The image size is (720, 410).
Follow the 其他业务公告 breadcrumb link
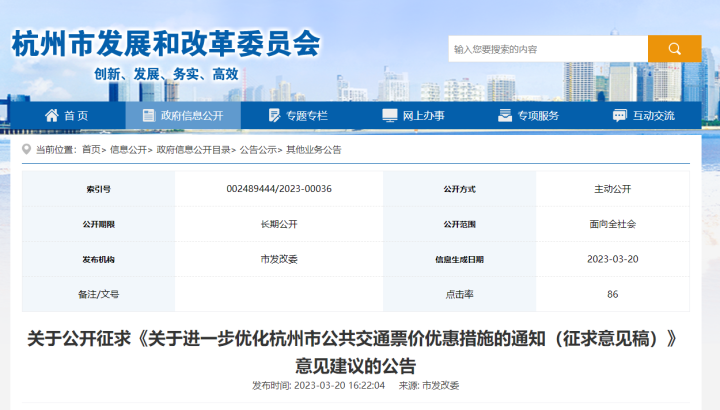[314, 150]
